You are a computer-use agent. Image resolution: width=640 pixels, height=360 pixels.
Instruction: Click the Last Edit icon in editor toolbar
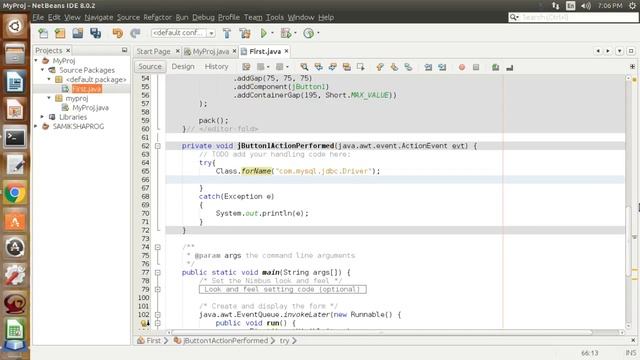pyautogui.click(x=246, y=67)
